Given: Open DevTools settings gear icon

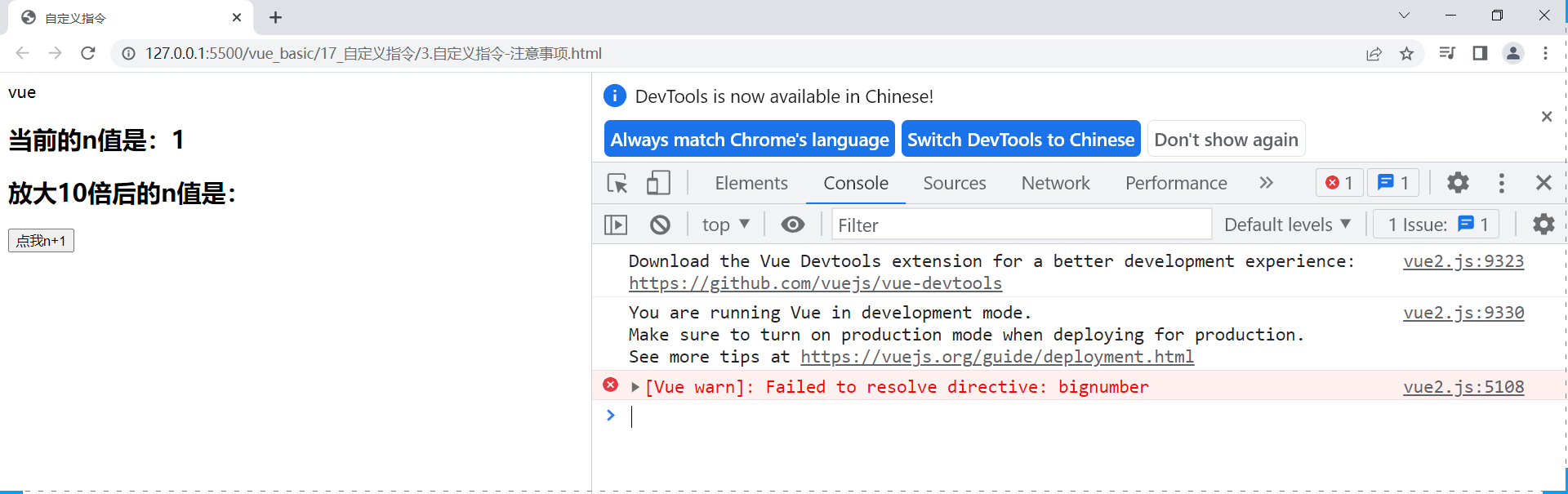Looking at the screenshot, I should click(x=1458, y=183).
